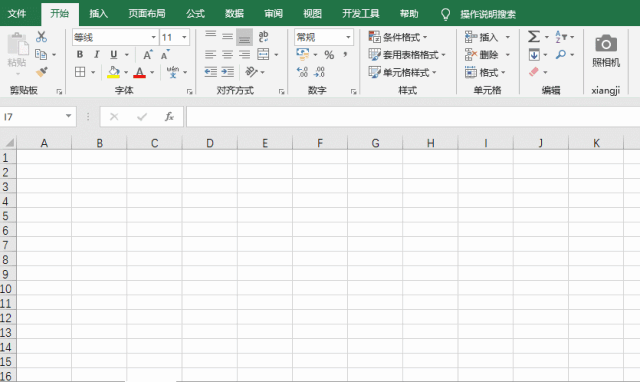Increase indent

(x=227, y=72)
